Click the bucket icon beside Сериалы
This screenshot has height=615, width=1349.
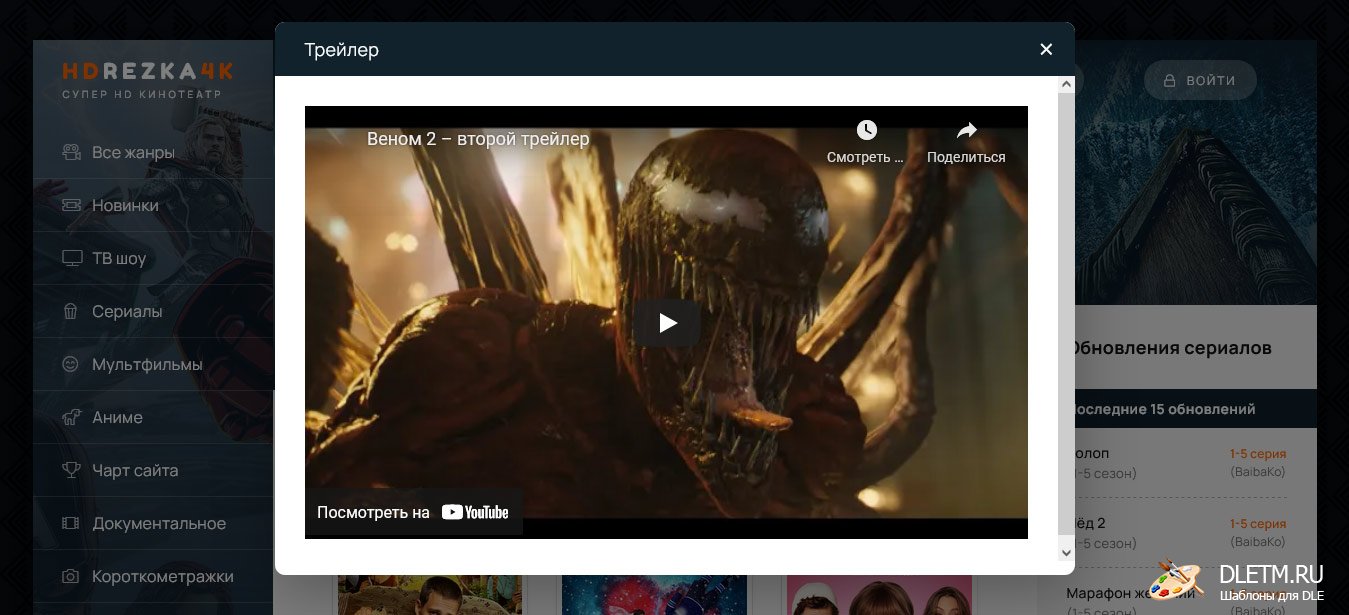point(71,311)
